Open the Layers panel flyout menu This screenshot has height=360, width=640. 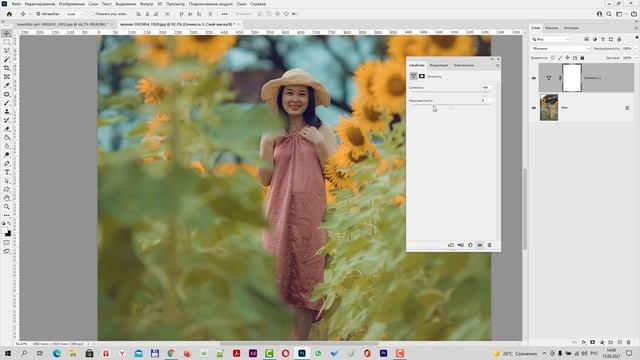(636, 28)
